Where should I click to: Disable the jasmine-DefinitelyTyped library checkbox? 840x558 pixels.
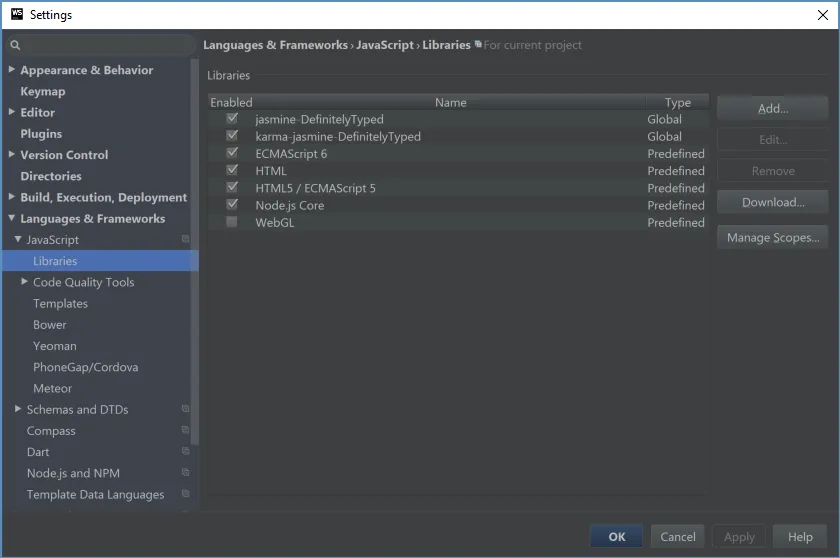[x=232, y=118]
